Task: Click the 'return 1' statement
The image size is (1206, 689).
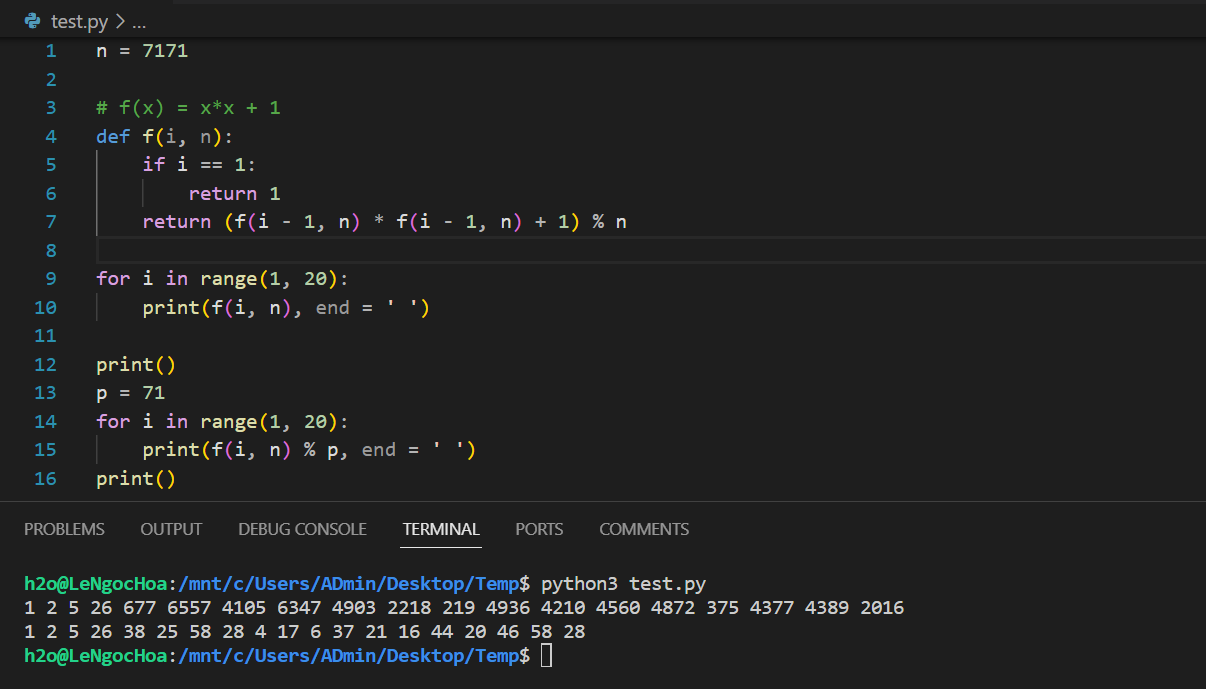Action: point(235,193)
